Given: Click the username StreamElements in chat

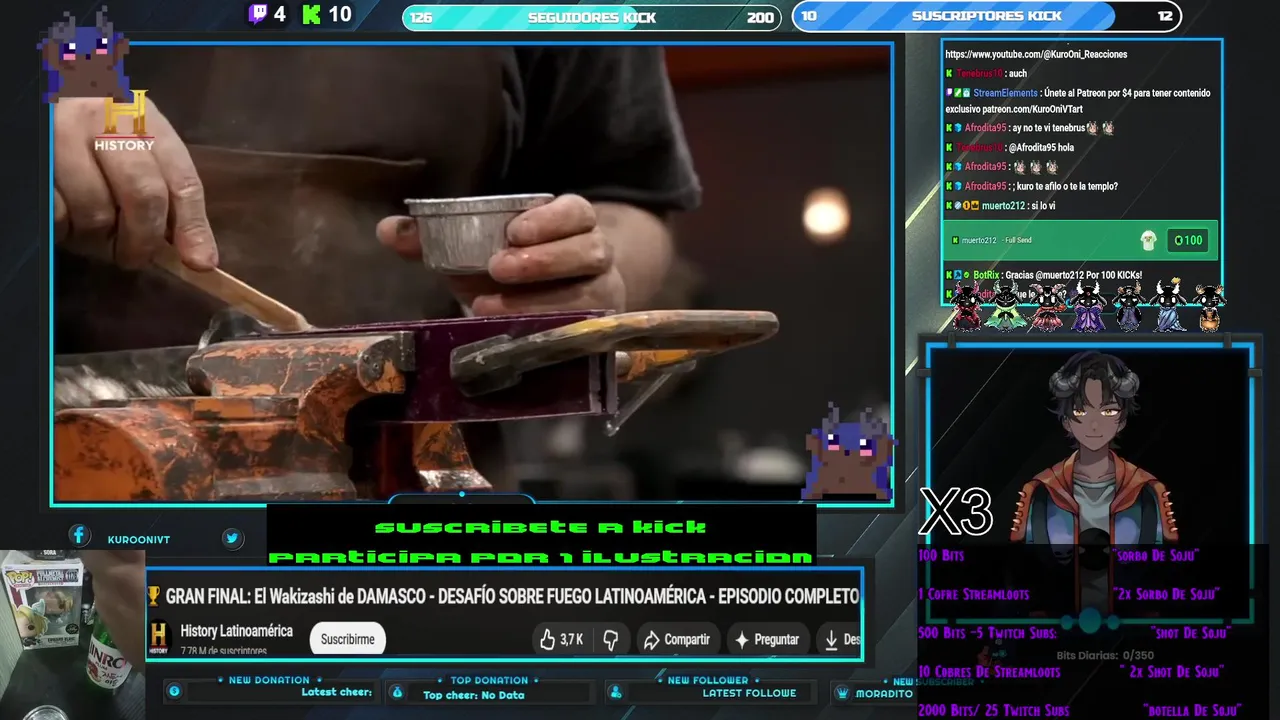Looking at the screenshot, I should point(1005,93).
